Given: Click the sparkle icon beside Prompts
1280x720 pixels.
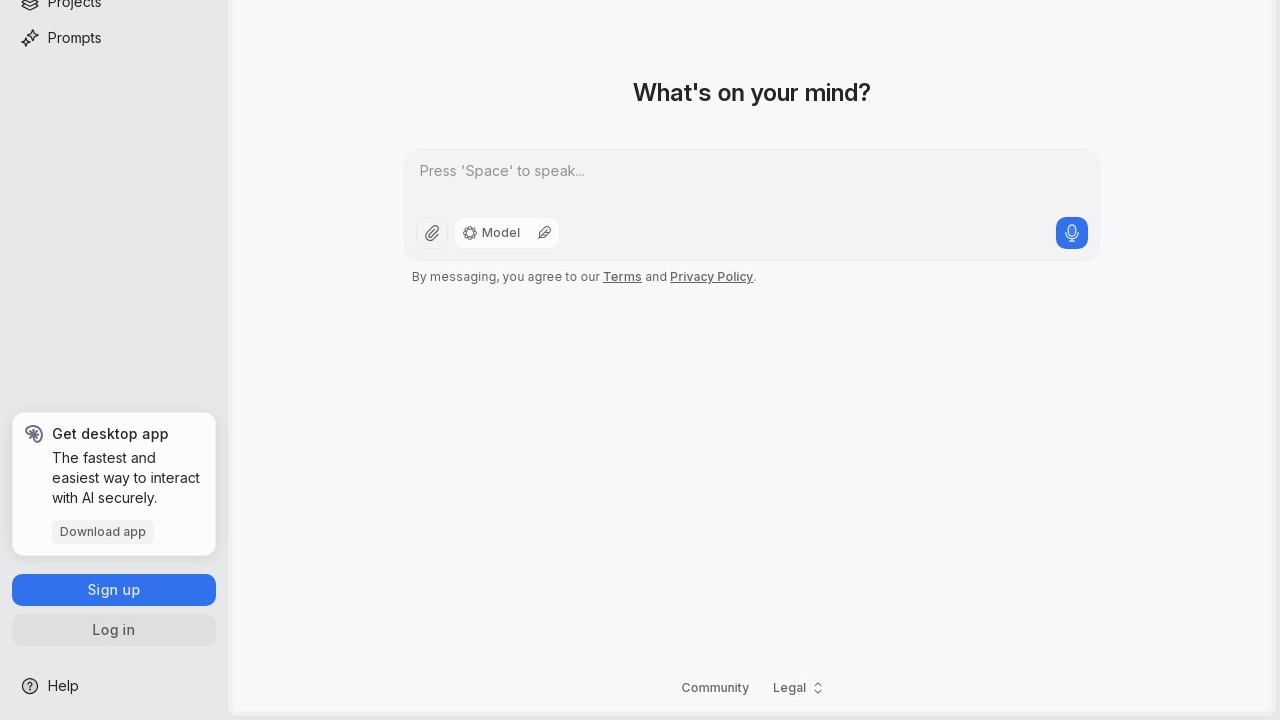Looking at the screenshot, I should [30, 38].
